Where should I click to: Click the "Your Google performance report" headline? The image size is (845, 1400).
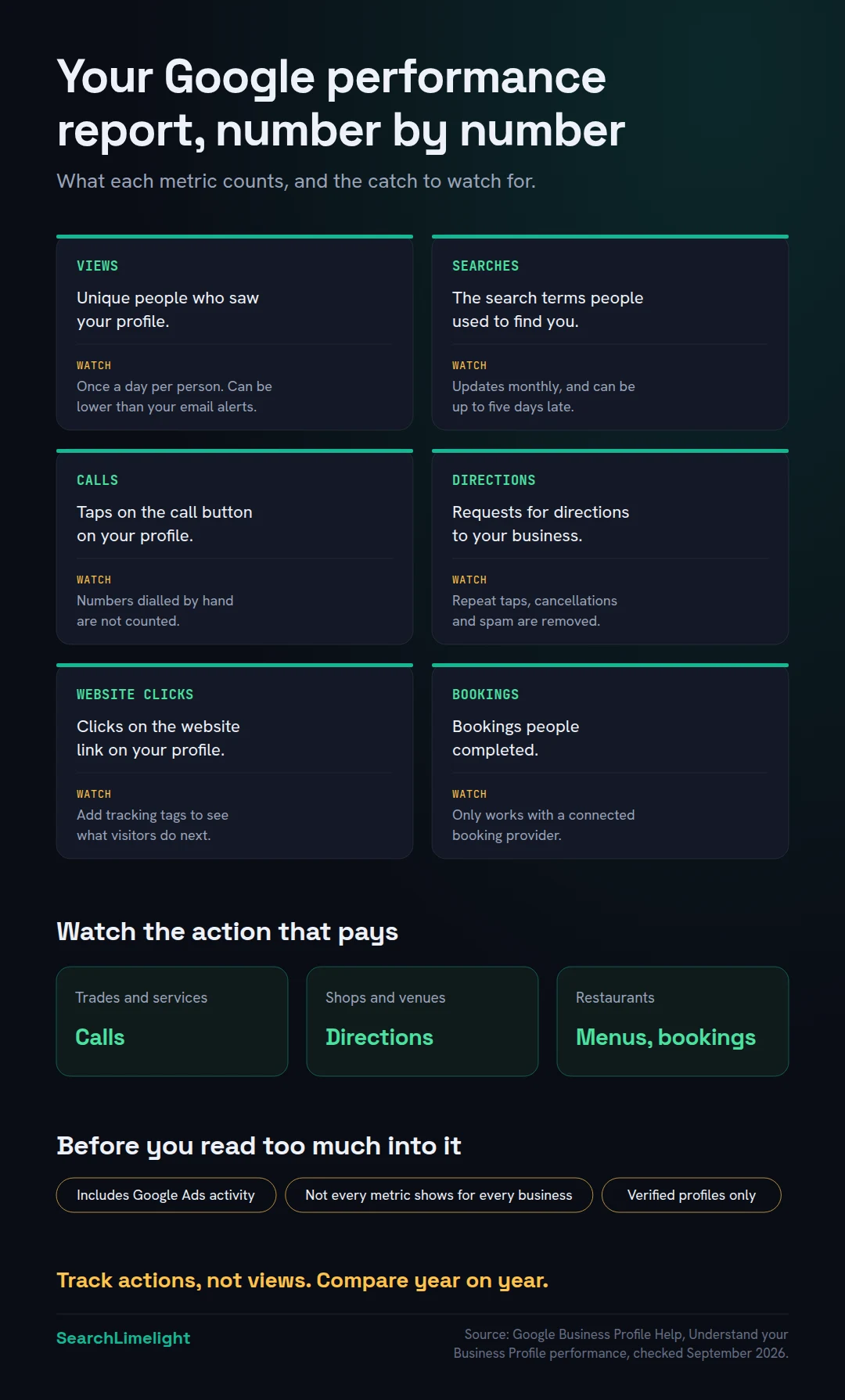[341, 103]
